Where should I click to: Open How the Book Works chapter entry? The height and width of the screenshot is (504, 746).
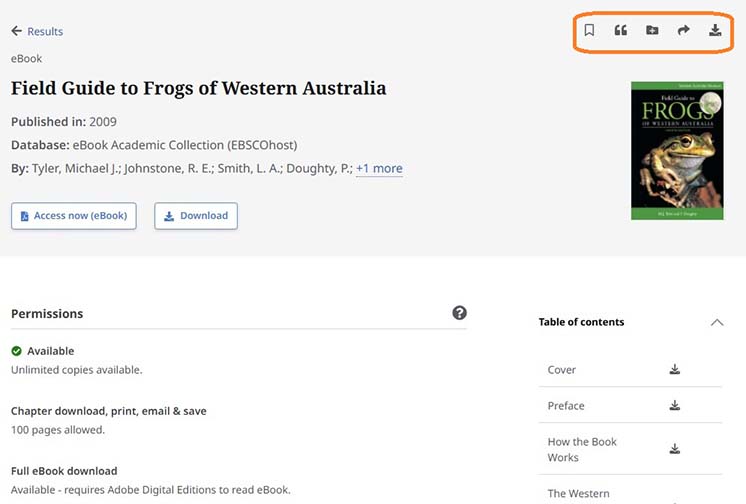point(582,449)
